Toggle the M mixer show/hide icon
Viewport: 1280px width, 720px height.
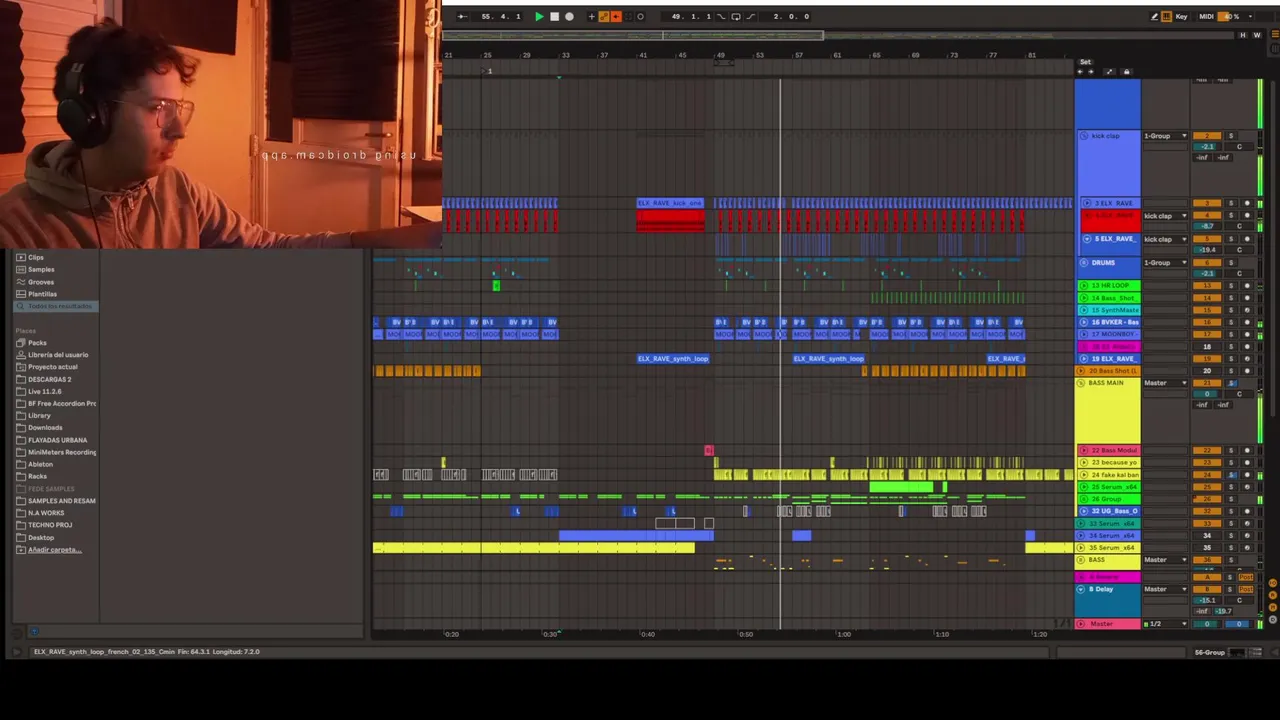pyautogui.click(x=1273, y=606)
